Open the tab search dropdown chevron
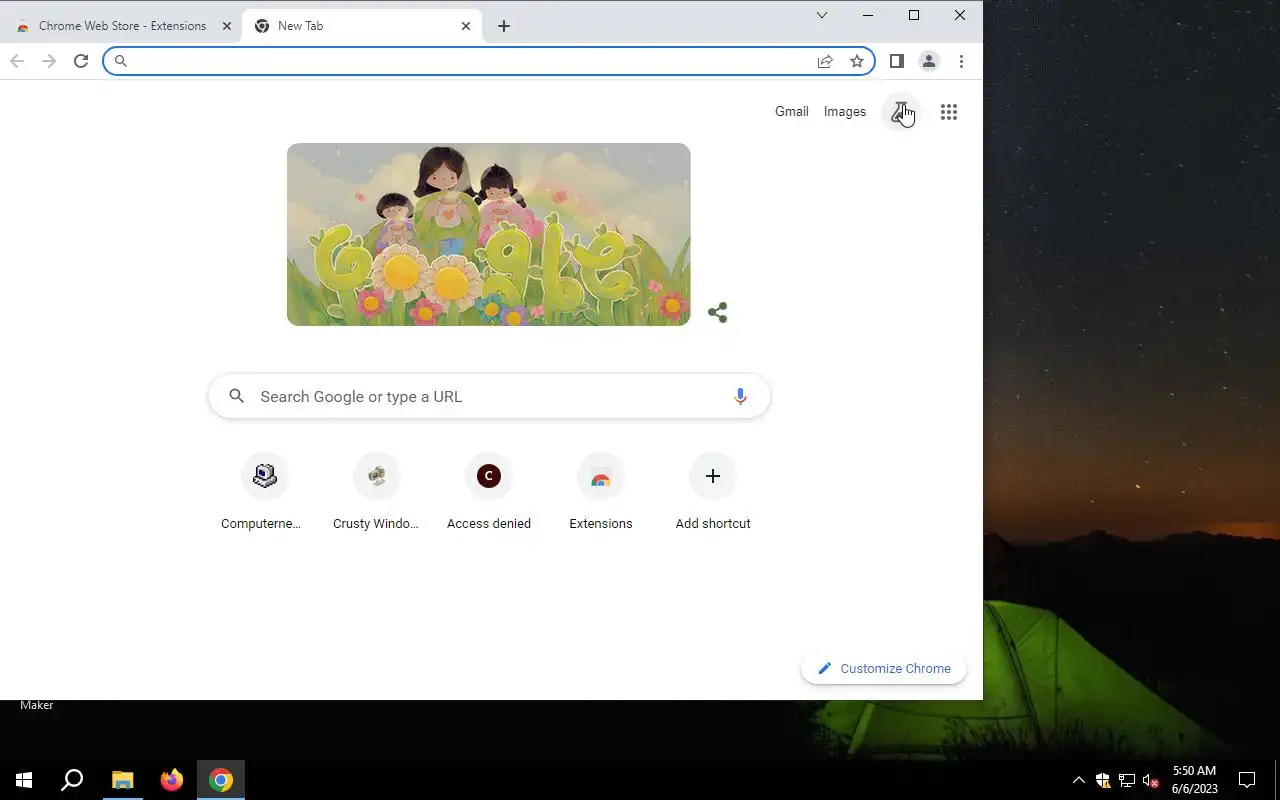 (x=822, y=15)
